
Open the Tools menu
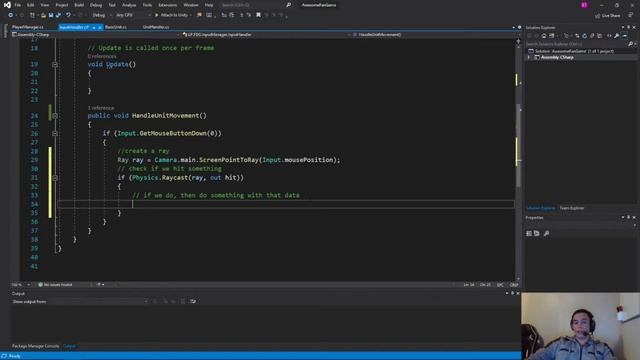147,5
